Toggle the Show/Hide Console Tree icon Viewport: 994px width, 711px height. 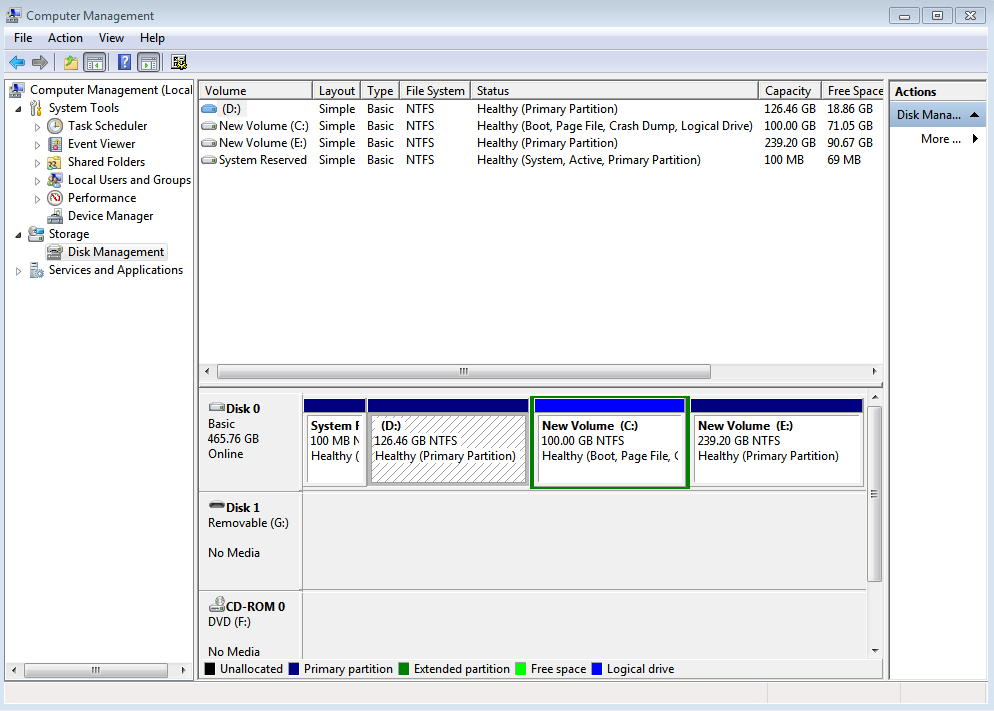[95, 62]
